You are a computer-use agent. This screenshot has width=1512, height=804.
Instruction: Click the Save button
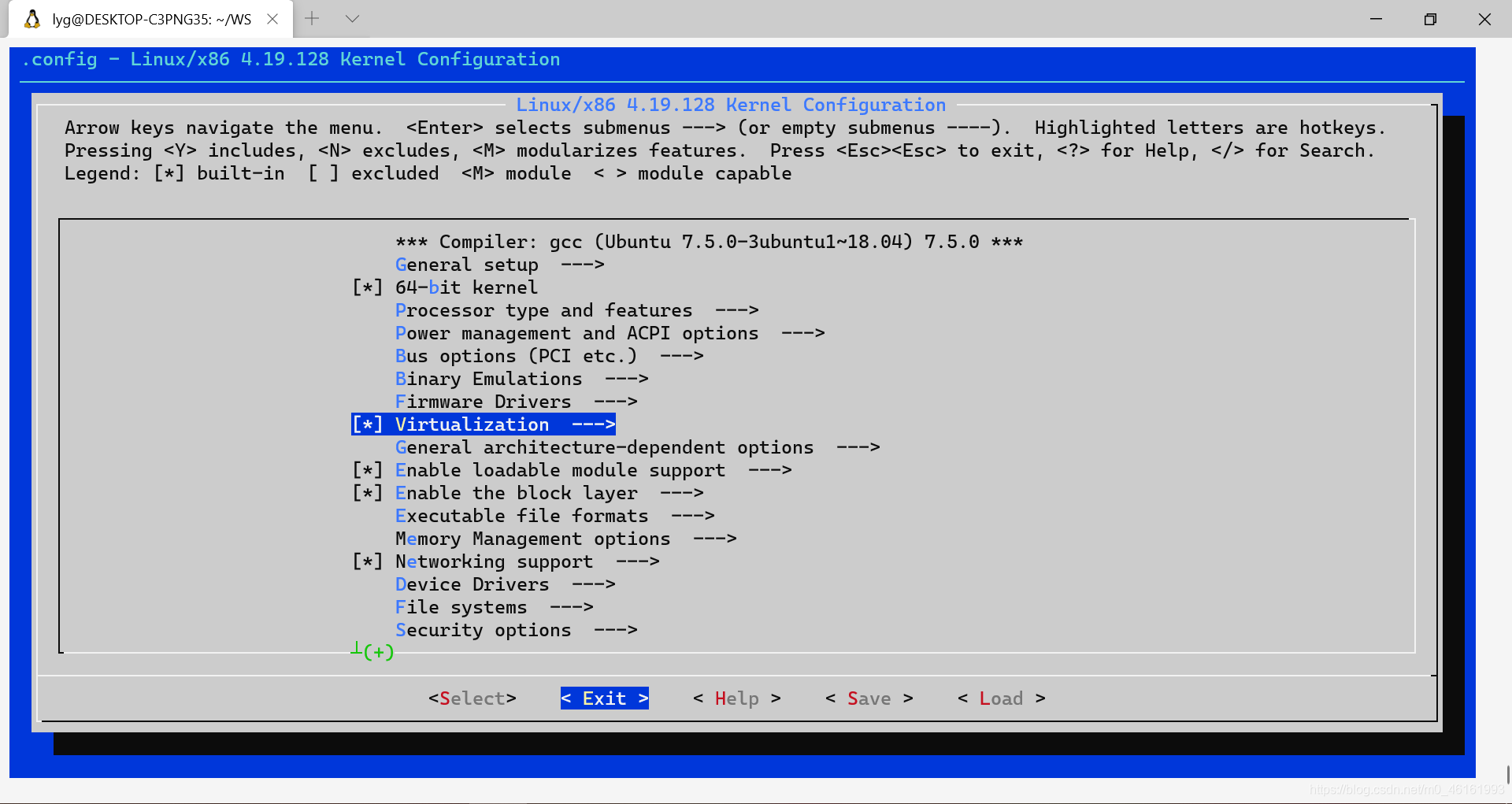[x=869, y=698]
